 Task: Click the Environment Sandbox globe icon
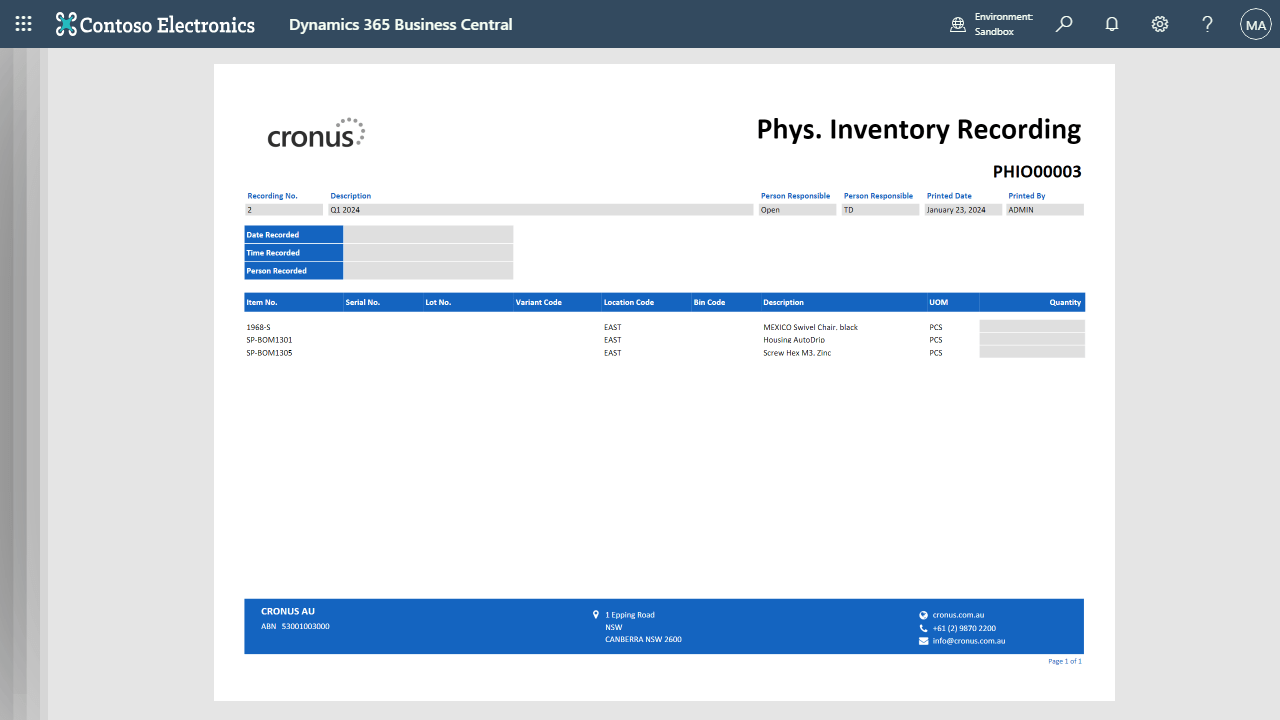958,24
